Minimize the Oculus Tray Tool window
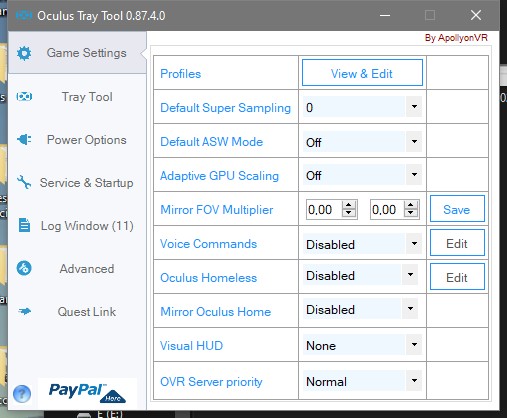The width and height of the screenshot is (507, 418). 385,15
